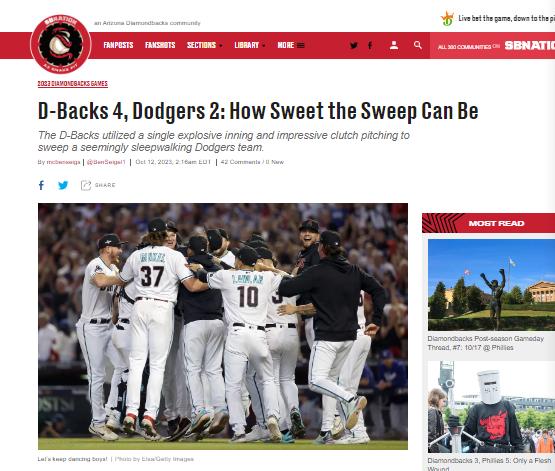555x471 pixels.
Task: Go to the Fanposts nav item
Action: [118, 45]
